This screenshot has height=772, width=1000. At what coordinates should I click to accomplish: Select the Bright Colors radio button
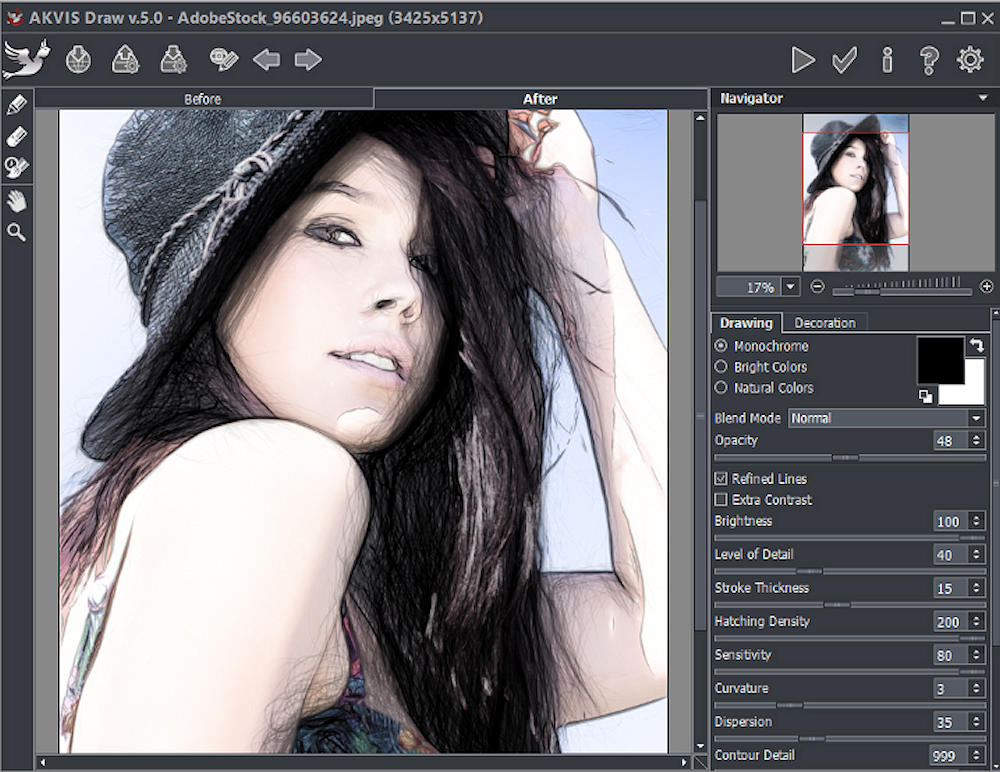[721, 367]
